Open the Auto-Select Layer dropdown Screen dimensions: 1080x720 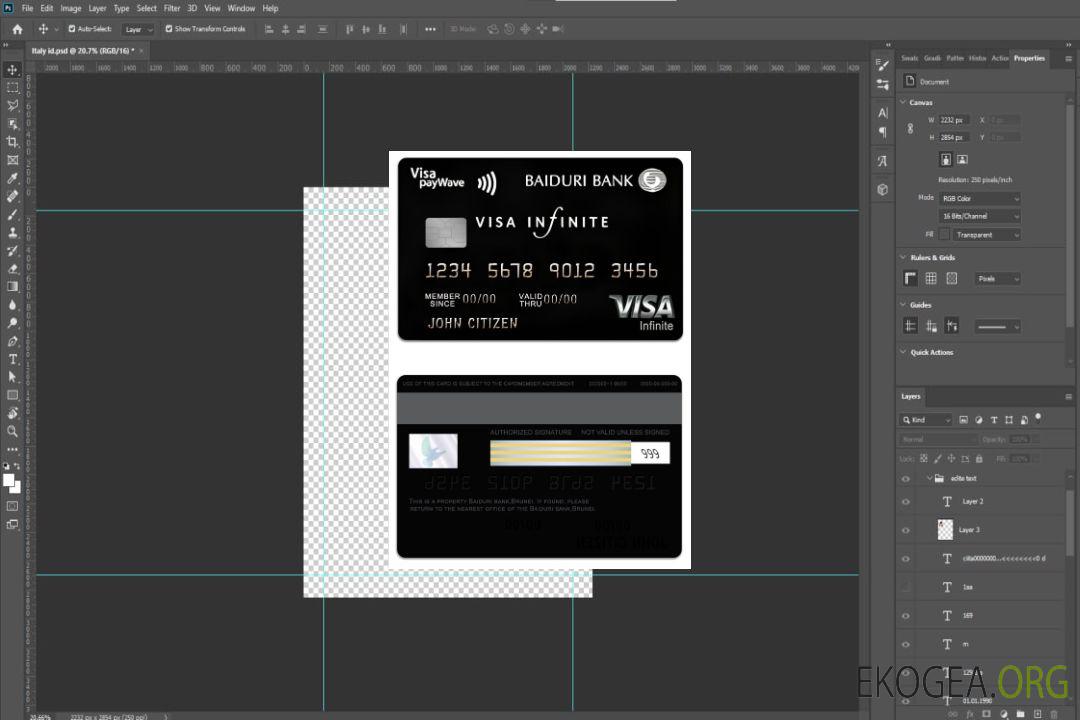coord(138,30)
